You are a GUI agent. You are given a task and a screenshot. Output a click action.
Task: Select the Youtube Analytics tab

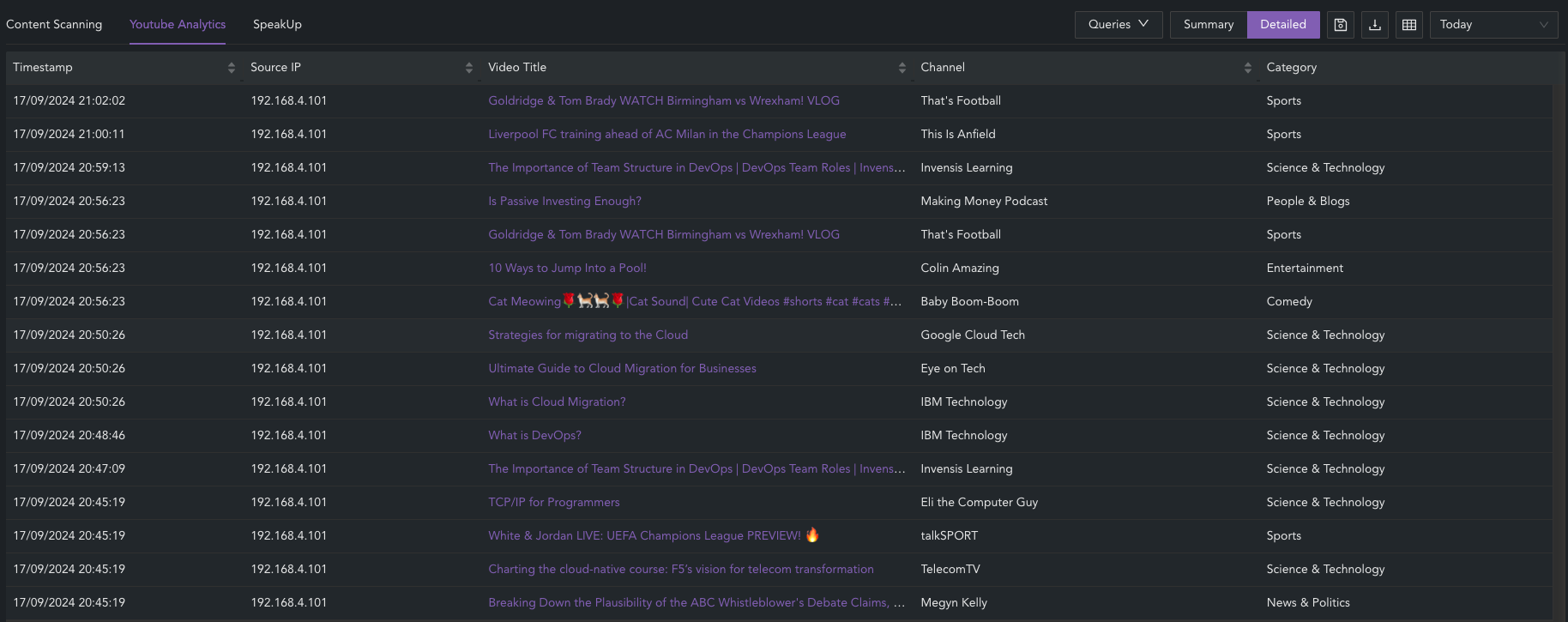click(x=178, y=24)
